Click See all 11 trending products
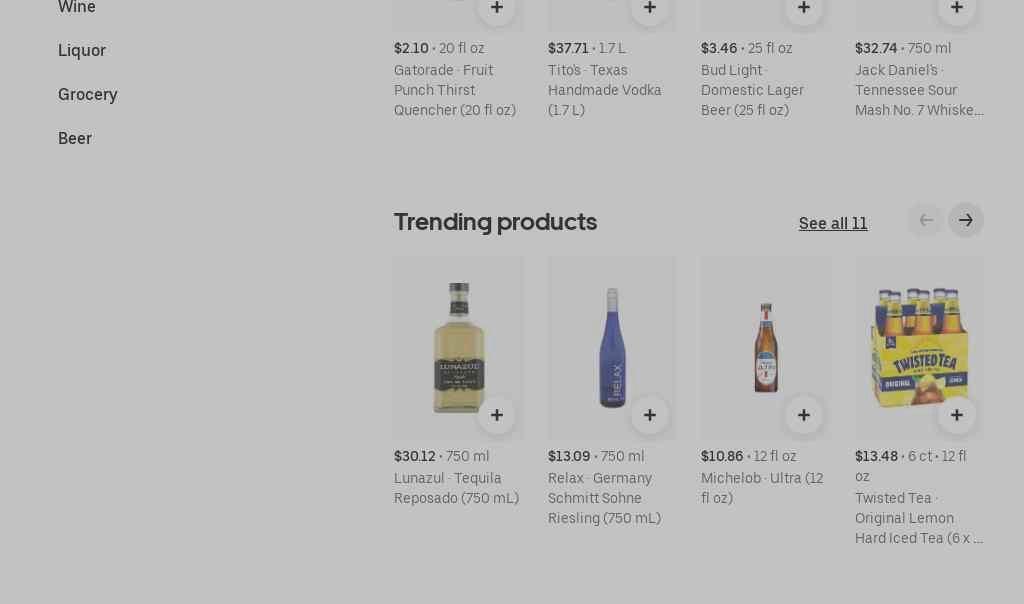This screenshot has width=1024, height=604. coord(833,223)
